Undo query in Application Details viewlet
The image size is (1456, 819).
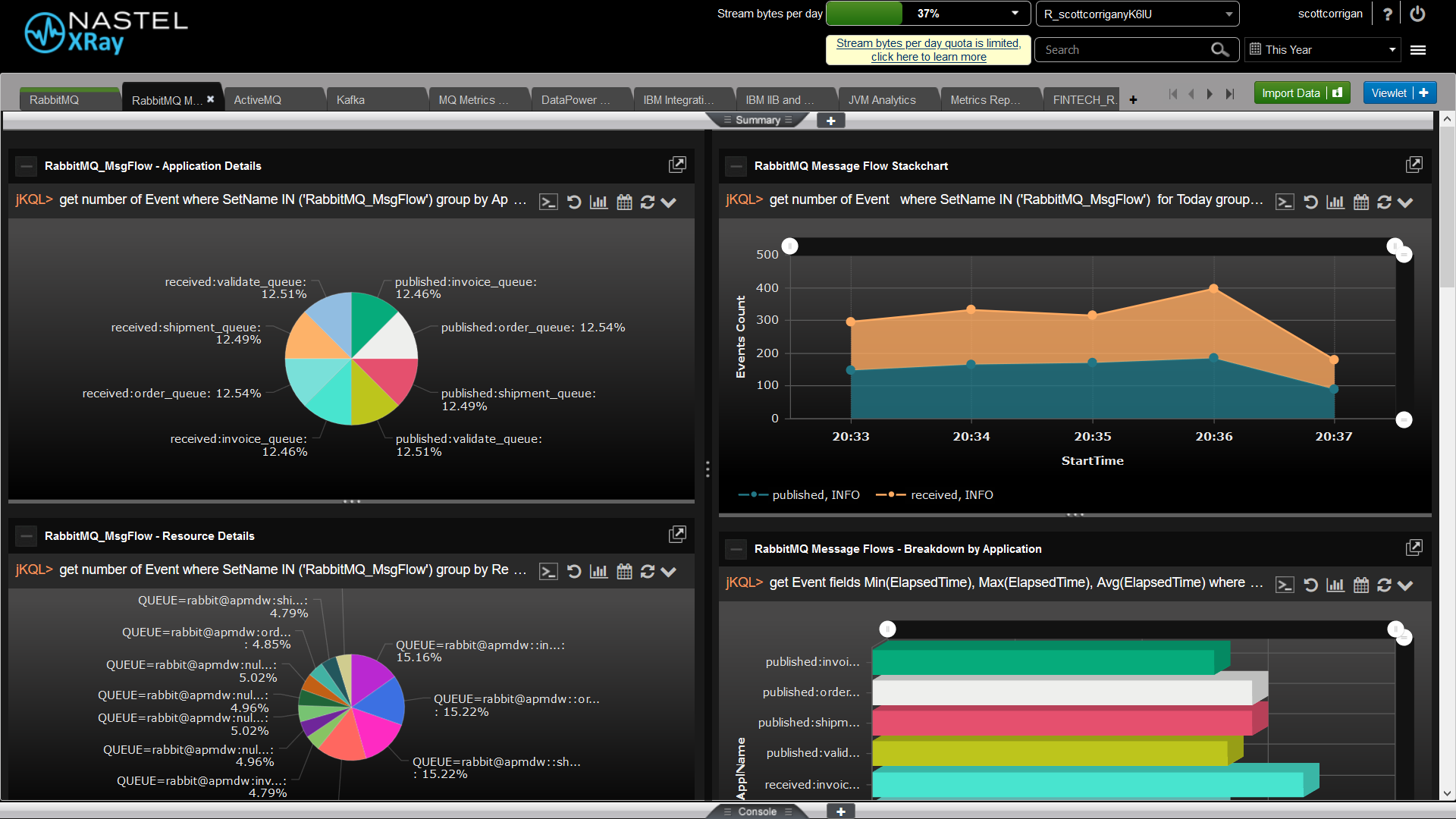(x=574, y=202)
